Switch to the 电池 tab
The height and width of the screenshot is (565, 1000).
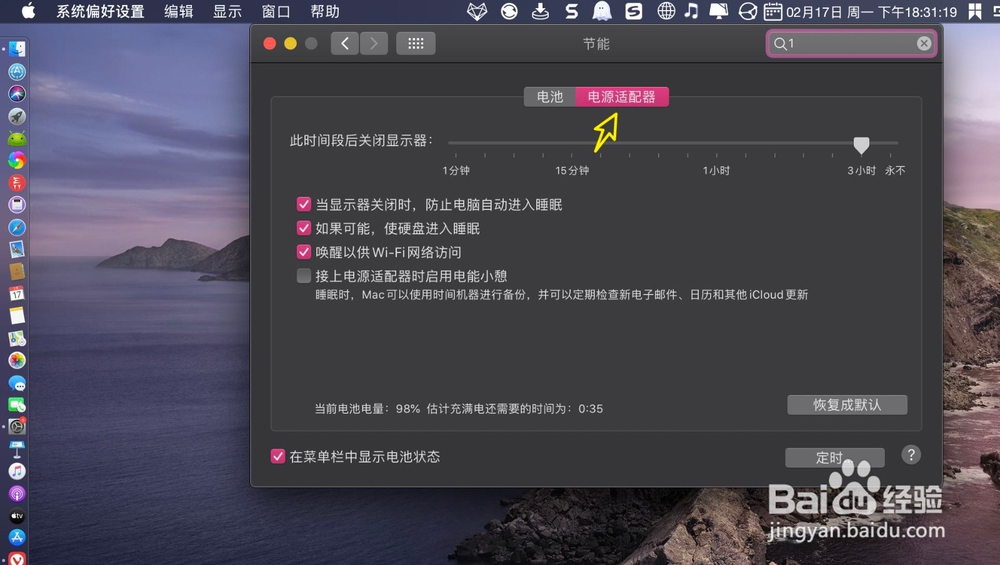[550, 97]
